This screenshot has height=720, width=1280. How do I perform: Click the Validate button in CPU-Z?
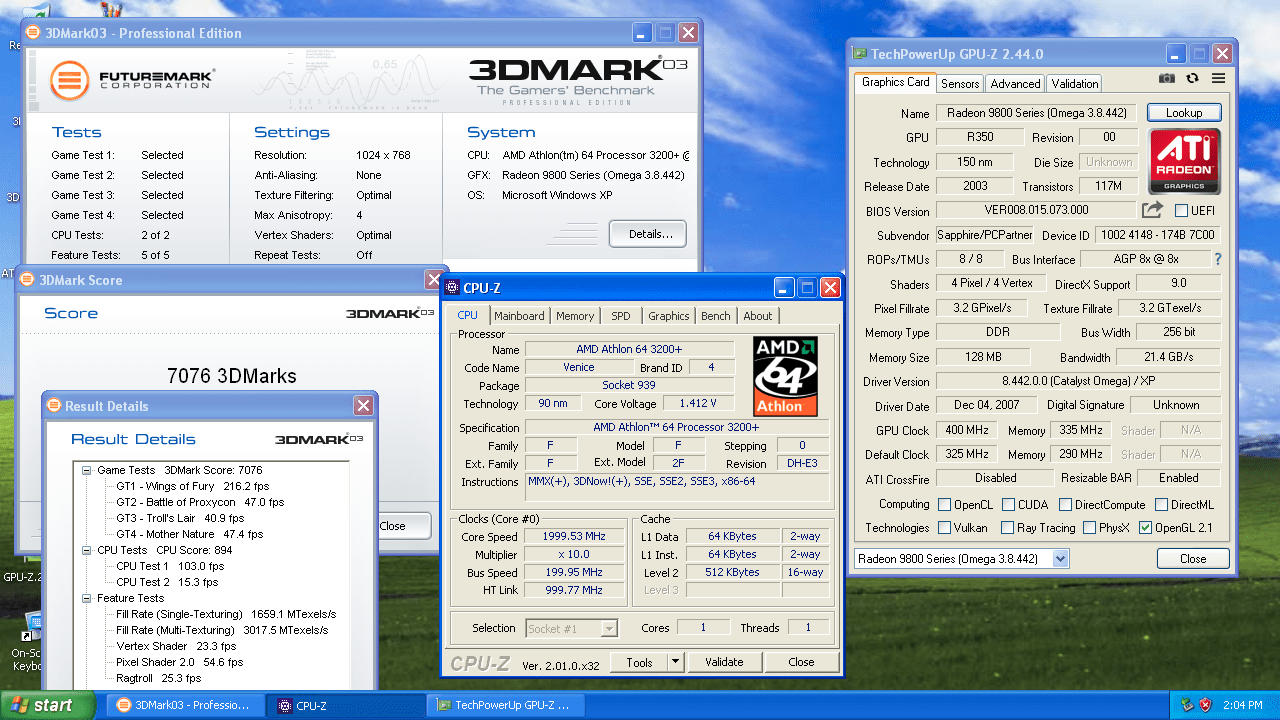pyautogui.click(x=724, y=662)
